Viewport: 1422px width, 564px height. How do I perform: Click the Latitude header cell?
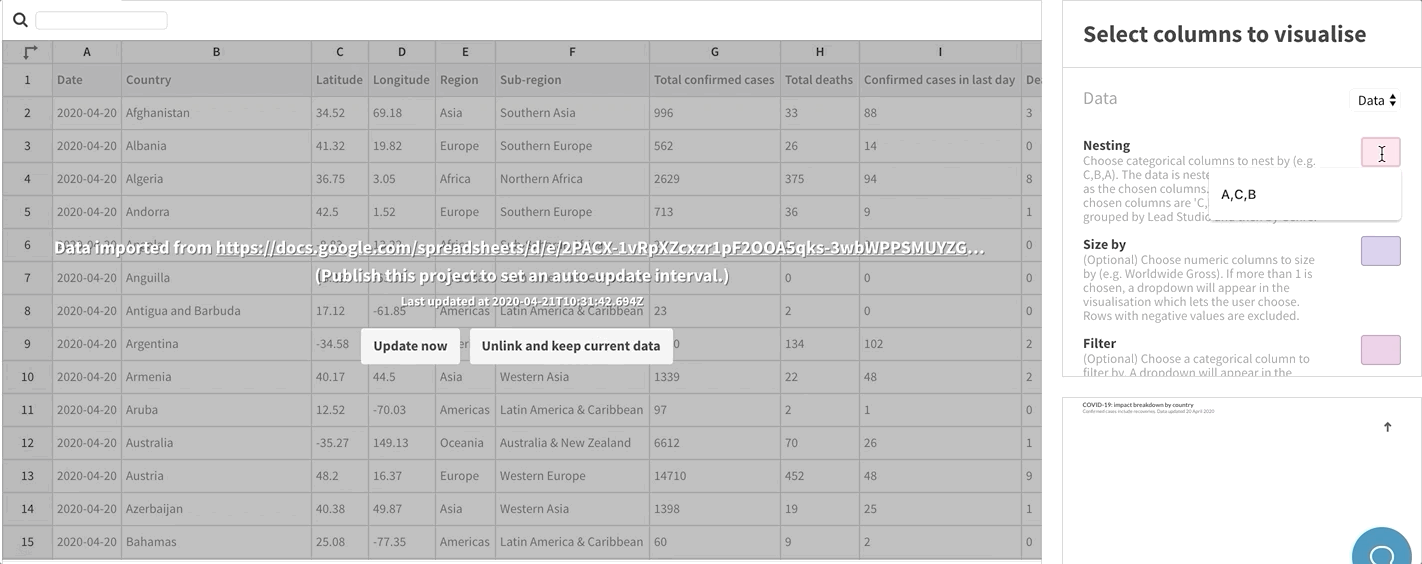[x=340, y=80]
